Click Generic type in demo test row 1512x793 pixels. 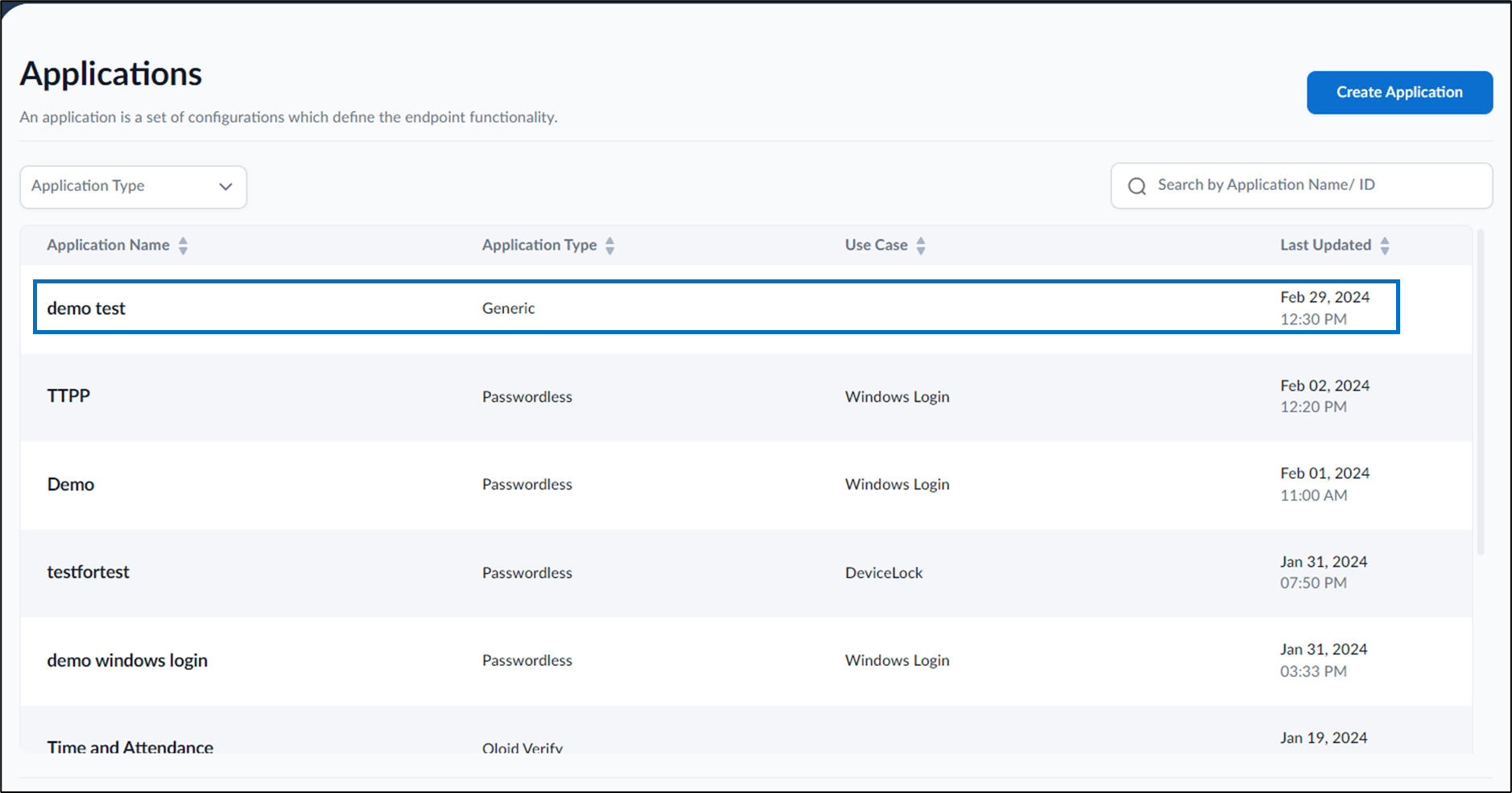click(508, 308)
